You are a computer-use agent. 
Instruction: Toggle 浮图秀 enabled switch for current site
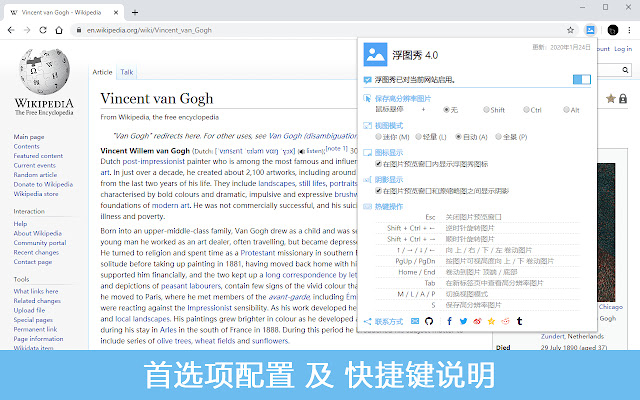582,79
